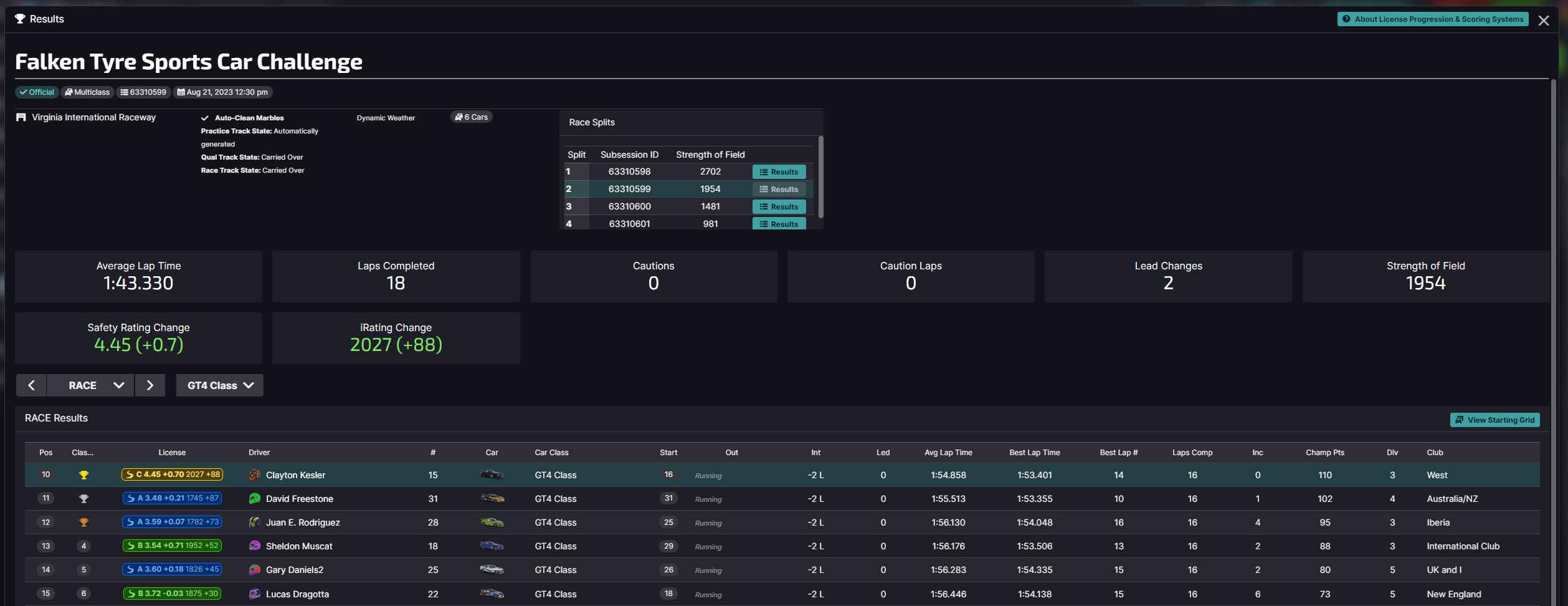Click the Multiclass badge
This screenshot has height=606, width=1568.
point(87,92)
